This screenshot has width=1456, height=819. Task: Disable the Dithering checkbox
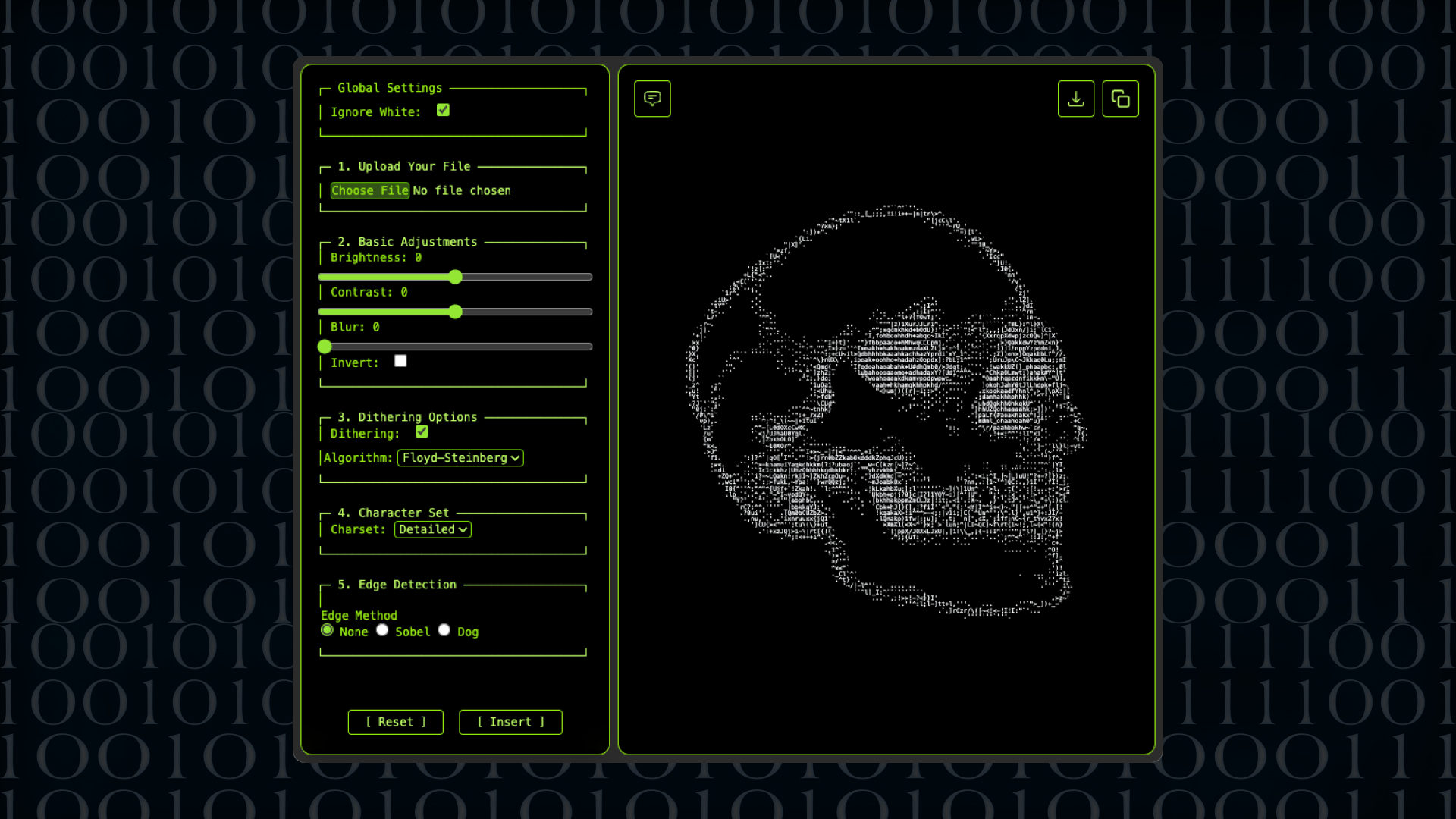point(422,431)
